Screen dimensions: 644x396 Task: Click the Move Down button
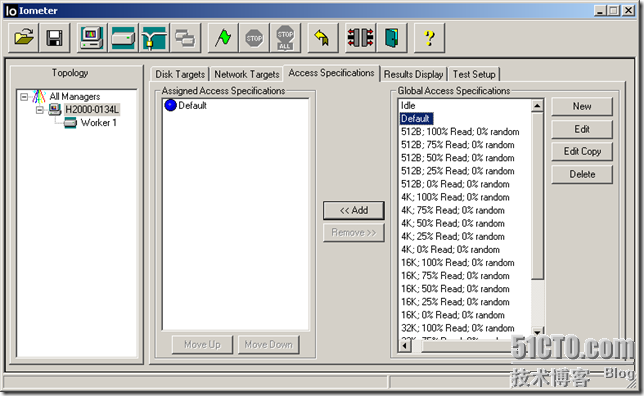269,344
